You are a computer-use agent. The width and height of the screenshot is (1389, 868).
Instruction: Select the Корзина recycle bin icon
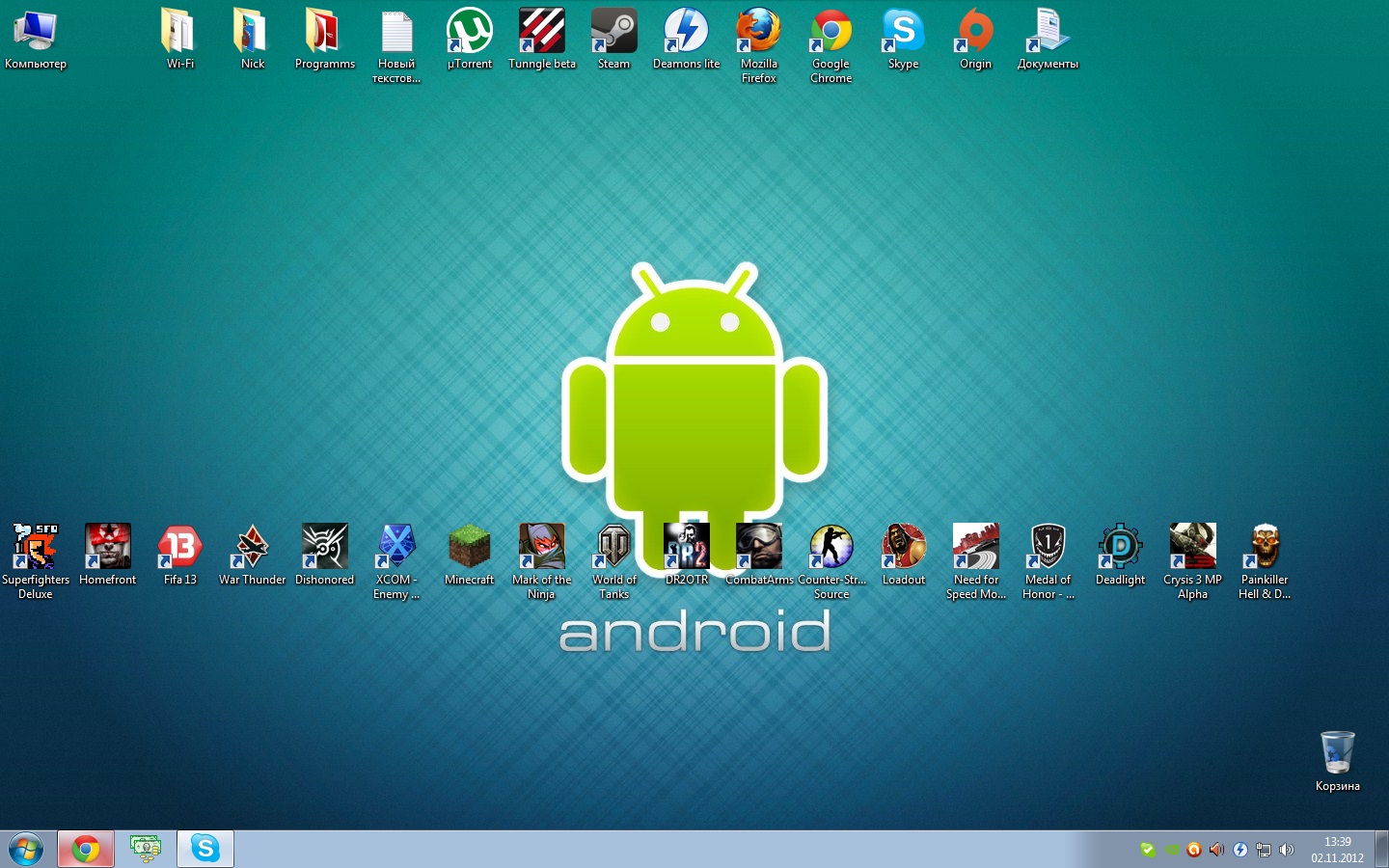[x=1338, y=761]
